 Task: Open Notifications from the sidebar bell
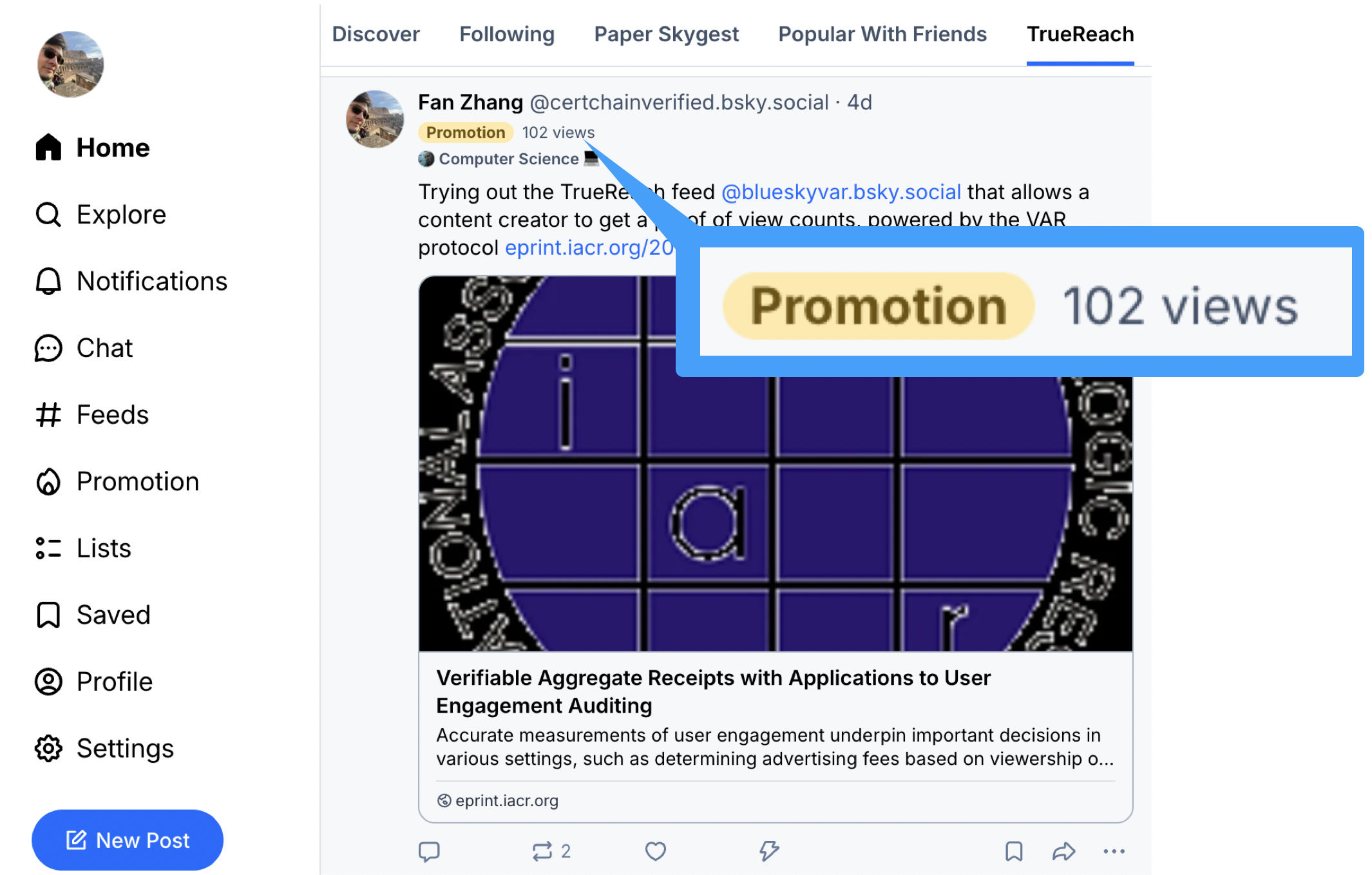(152, 281)
